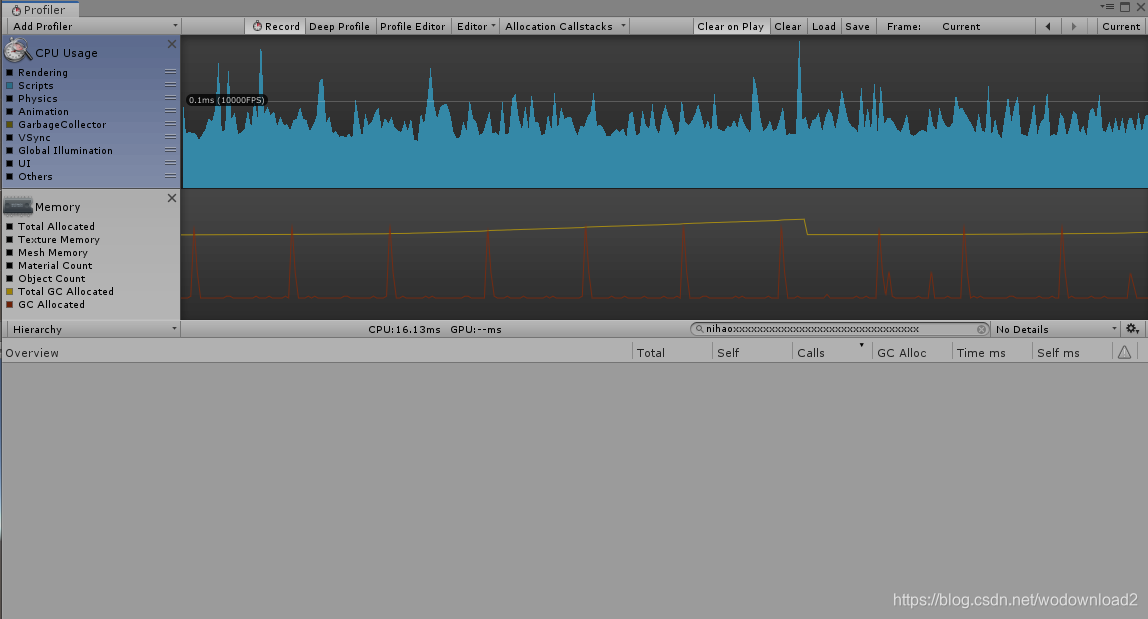
Task: Open the No Details dropdown
Action: click(1055, 329)
